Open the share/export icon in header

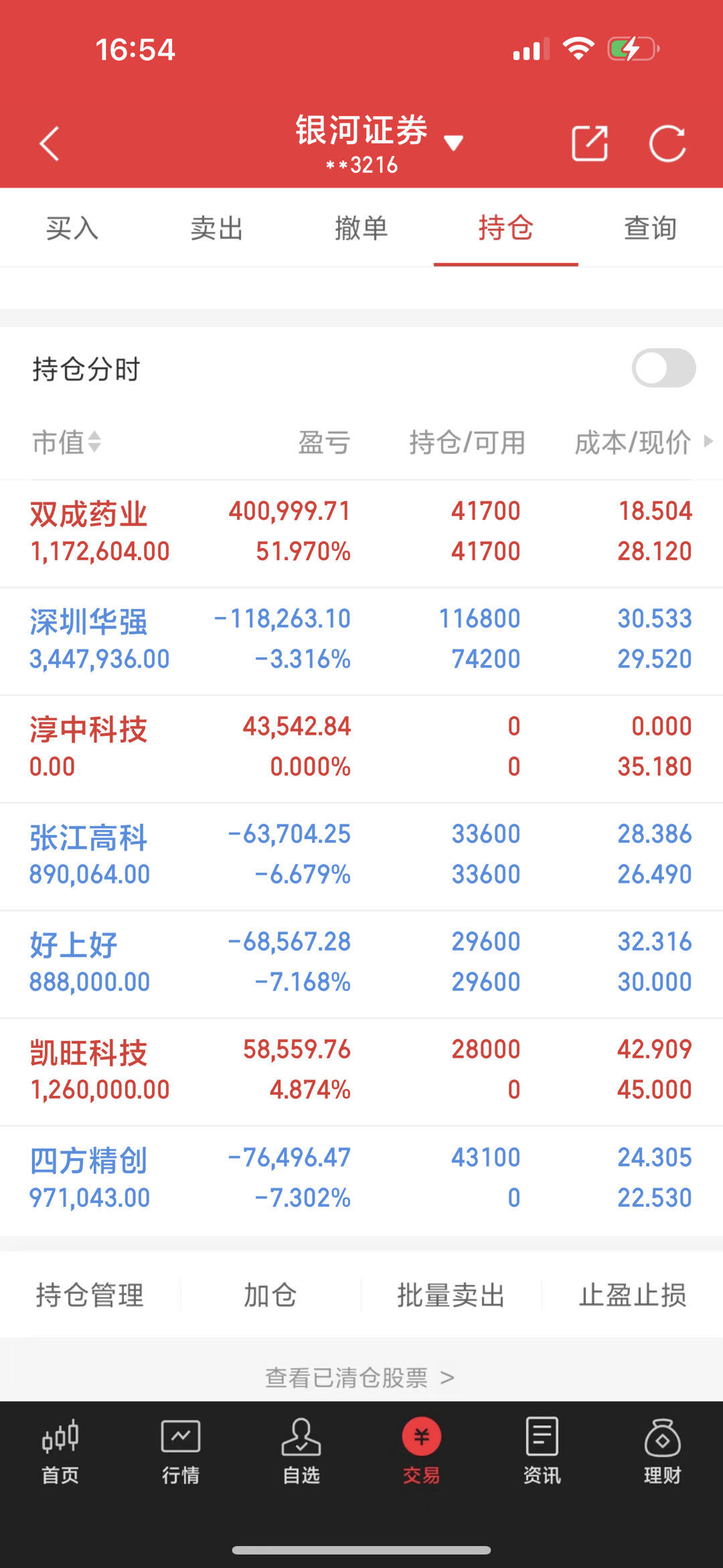click(590, 143)
